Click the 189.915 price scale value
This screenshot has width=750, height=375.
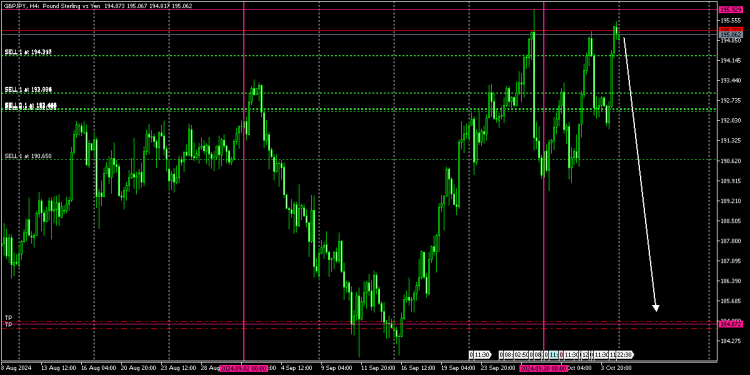point(730,181)
